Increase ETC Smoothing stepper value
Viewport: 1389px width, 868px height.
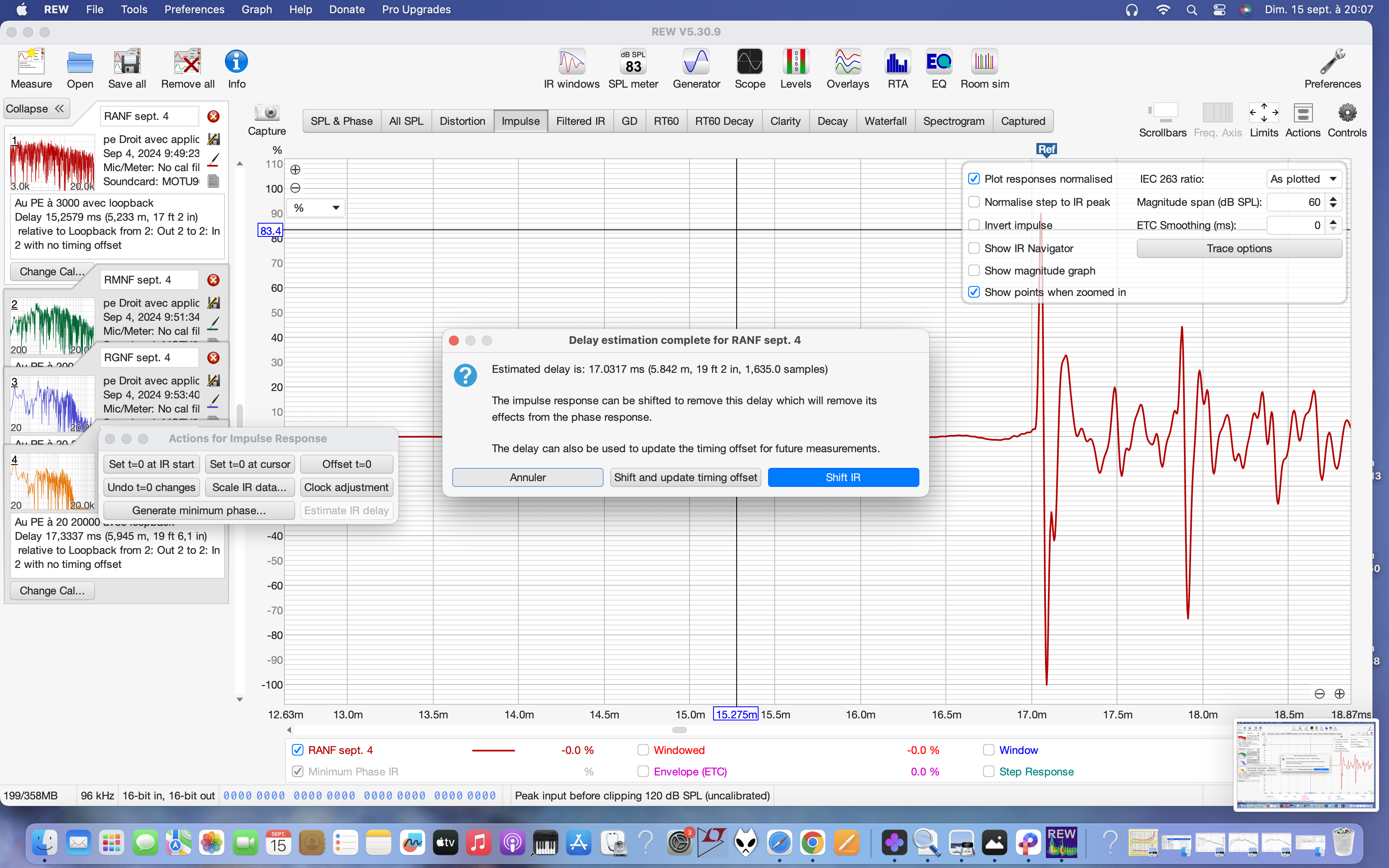pyautogui.click(x=1333, y=222)
